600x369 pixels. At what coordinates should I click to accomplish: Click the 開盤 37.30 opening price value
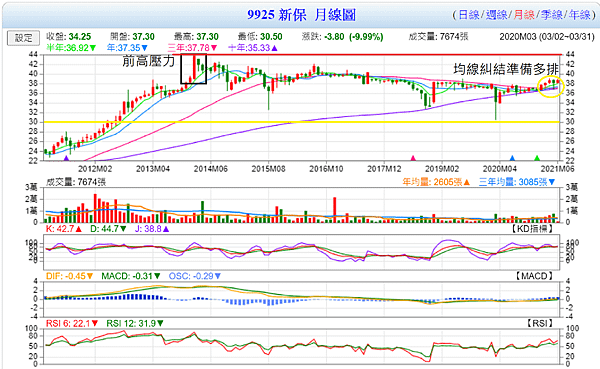coord(132,37)
